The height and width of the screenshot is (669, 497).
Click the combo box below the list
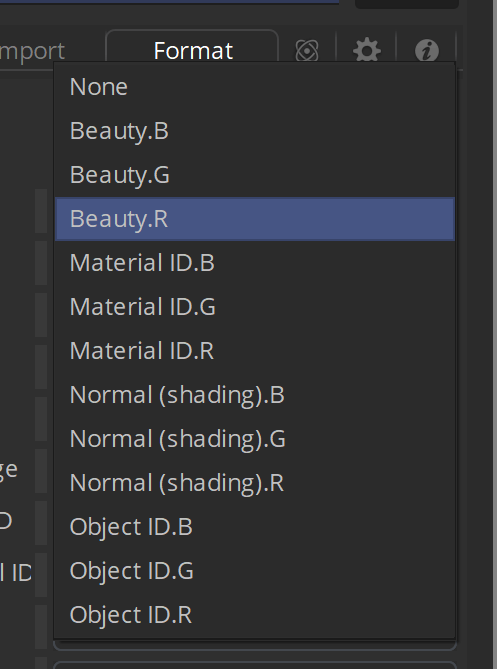pyautogui.click(x=255, y=665)
